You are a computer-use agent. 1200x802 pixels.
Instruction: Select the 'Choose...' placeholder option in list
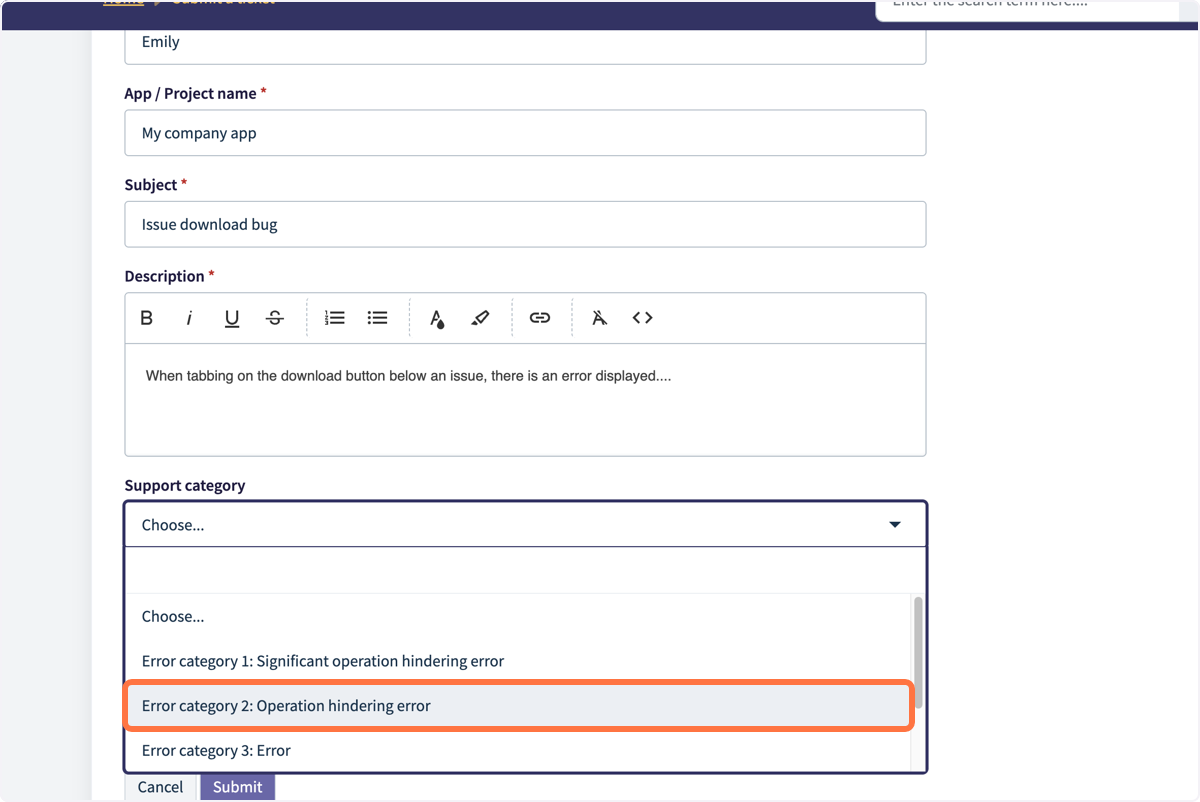tap(517, 617)
